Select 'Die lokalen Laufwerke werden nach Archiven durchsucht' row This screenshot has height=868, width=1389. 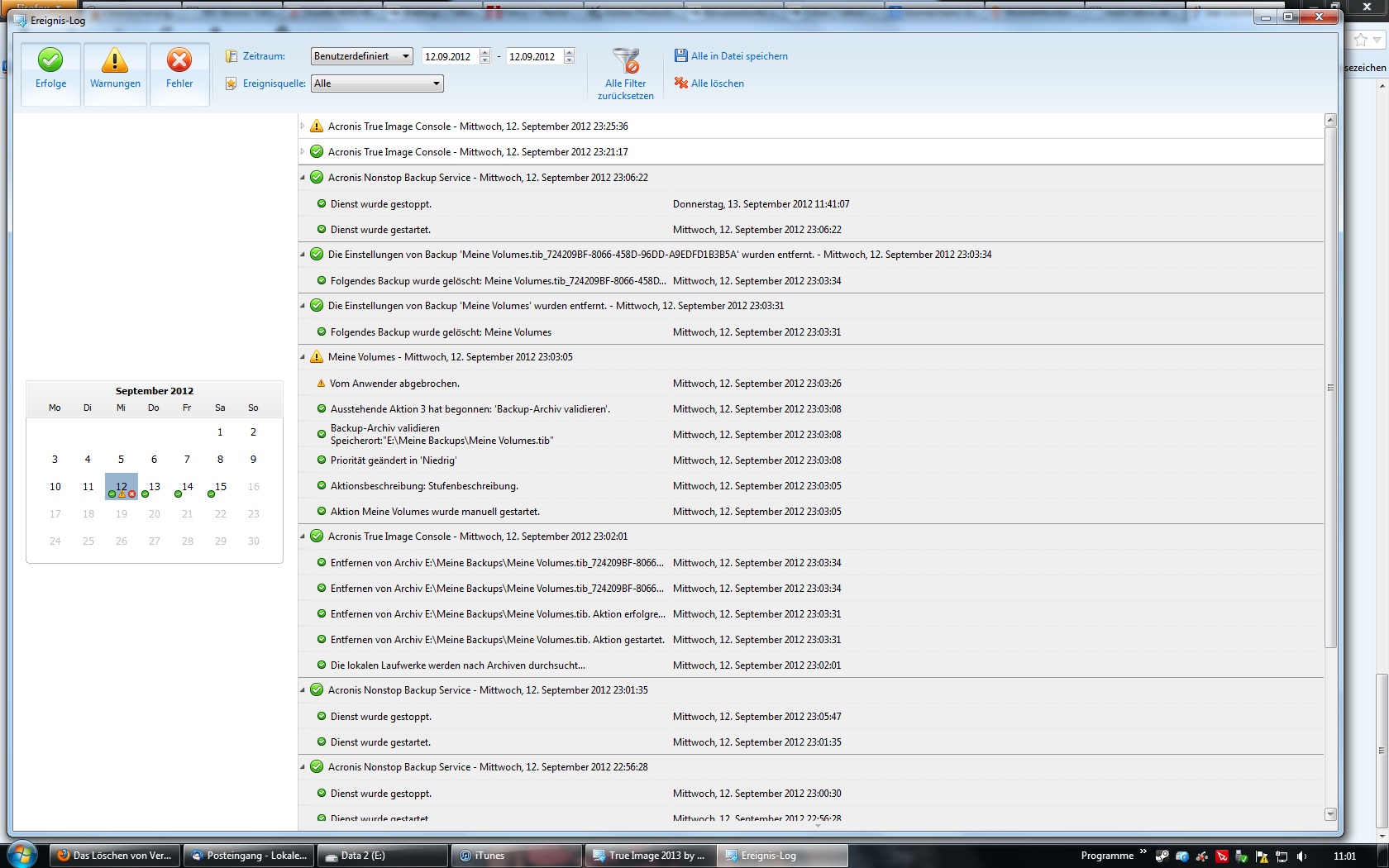pyautogui.click(x=811, y=665)
